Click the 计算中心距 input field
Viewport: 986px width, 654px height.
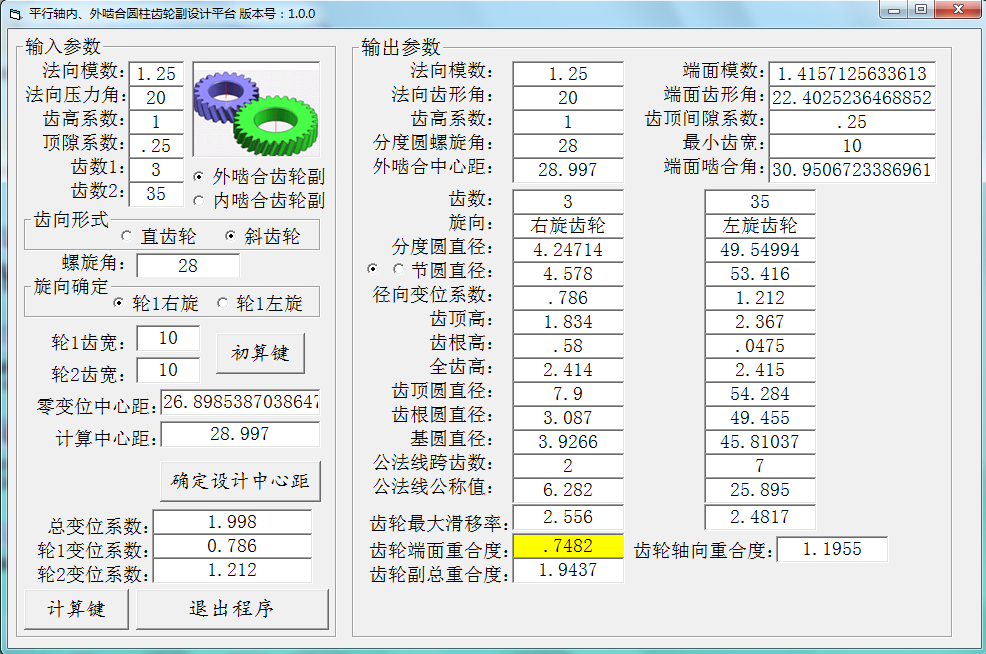(x=240, y=434)
